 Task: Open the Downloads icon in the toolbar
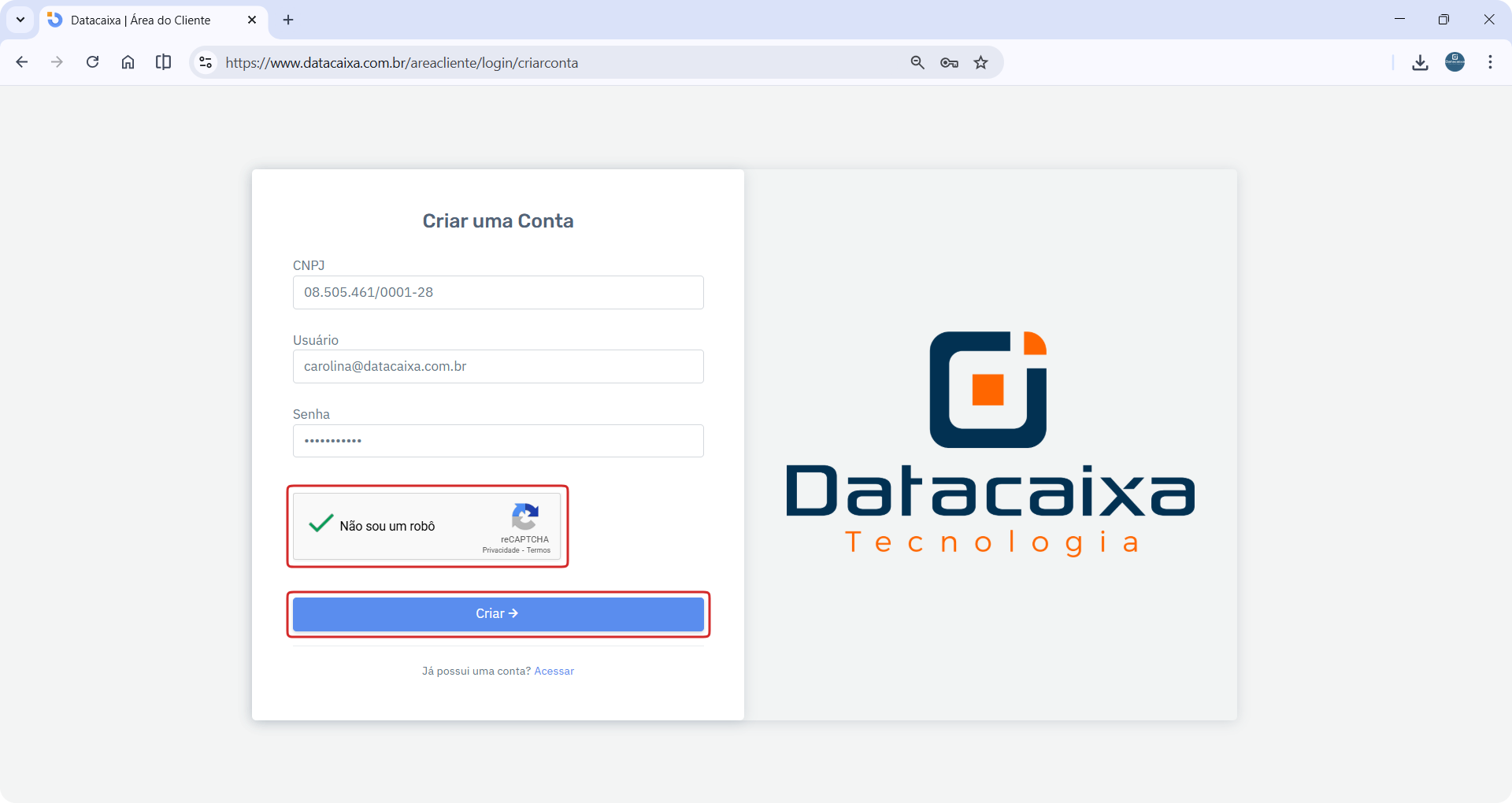coord(1420,62)
